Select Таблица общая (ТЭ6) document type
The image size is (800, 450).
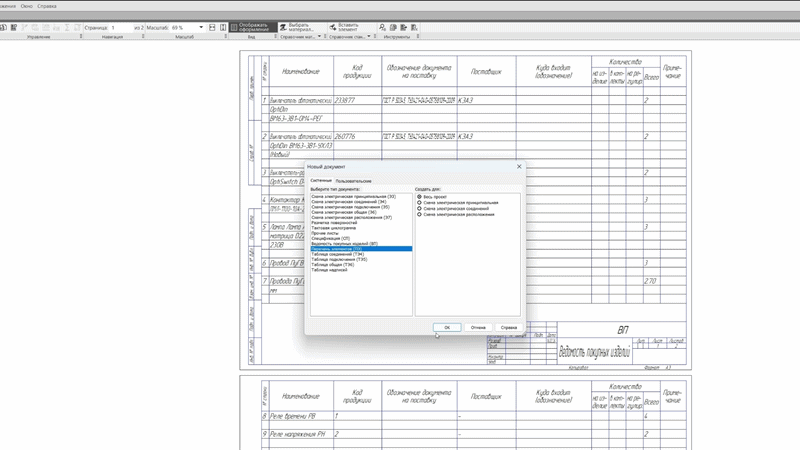click(333, 264)
